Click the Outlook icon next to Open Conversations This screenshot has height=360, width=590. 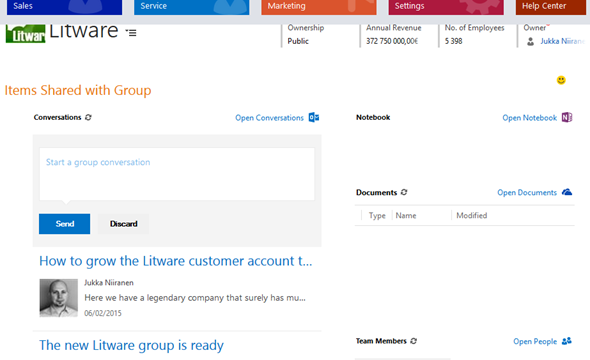coord(314,117)
